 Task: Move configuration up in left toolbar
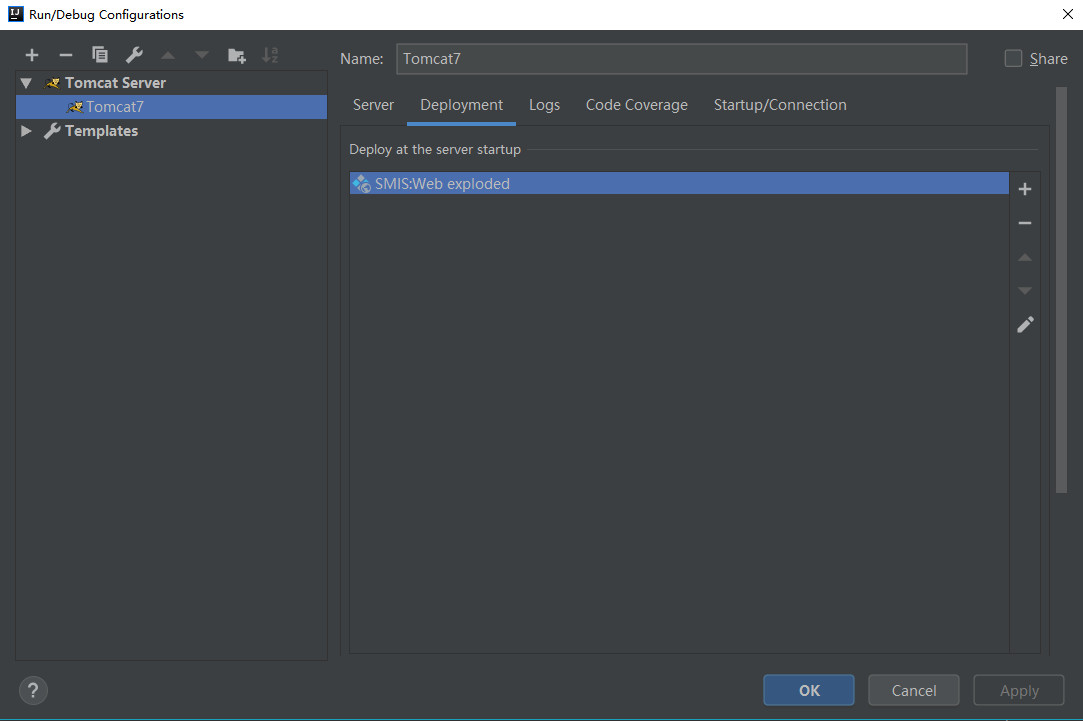[x=168, y=55]
